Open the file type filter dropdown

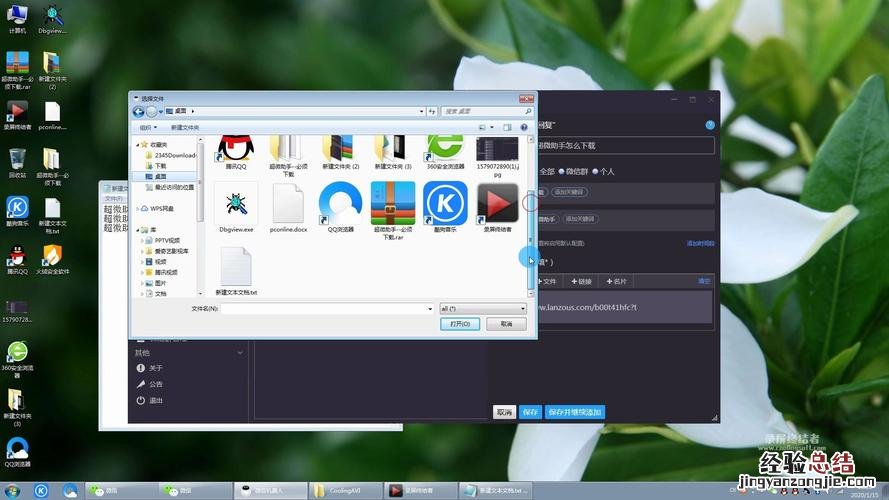tap(482, 309)
